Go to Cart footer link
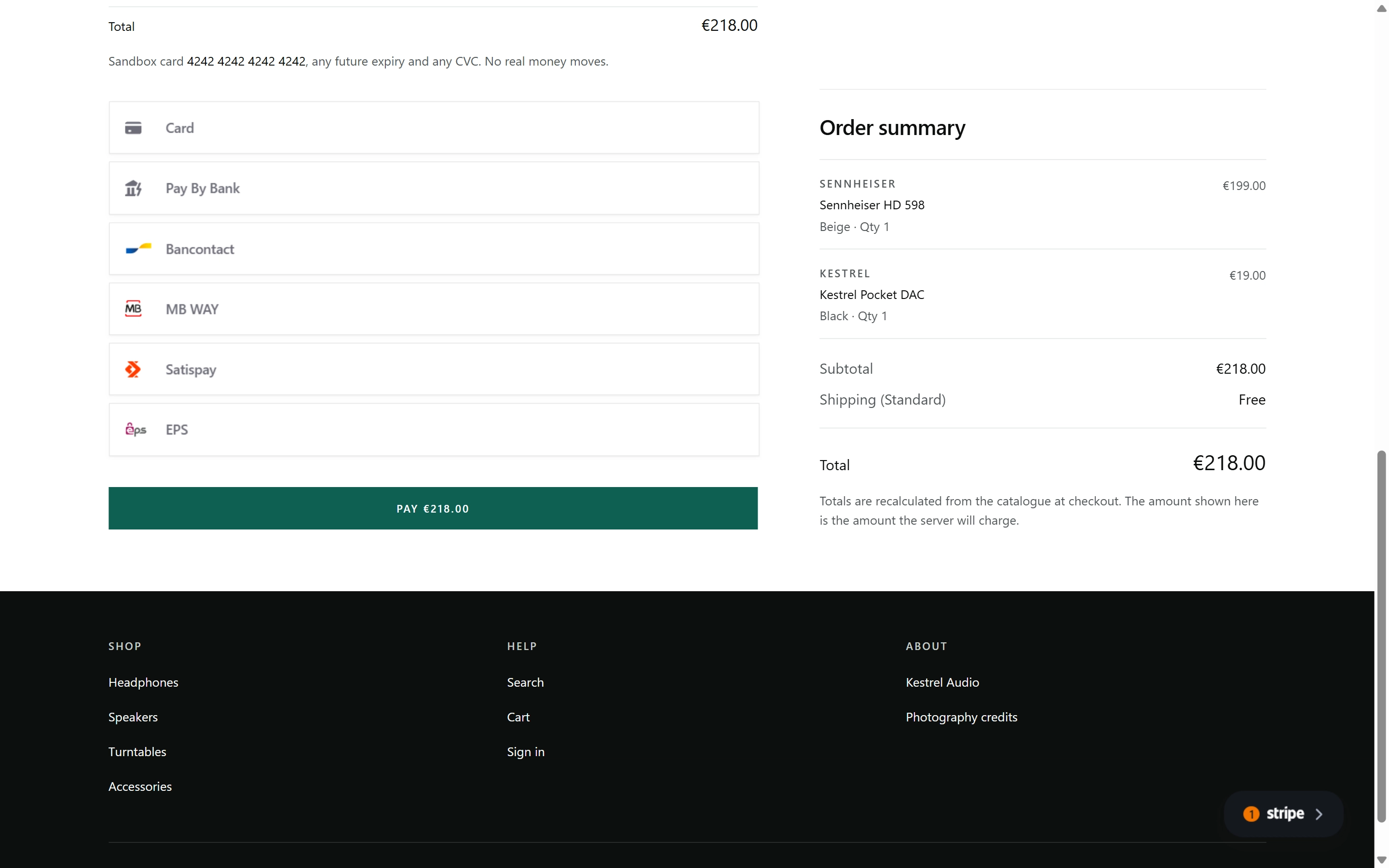Image resolution: width=1389 pixels, height=868 pixels. pos(518,717)
